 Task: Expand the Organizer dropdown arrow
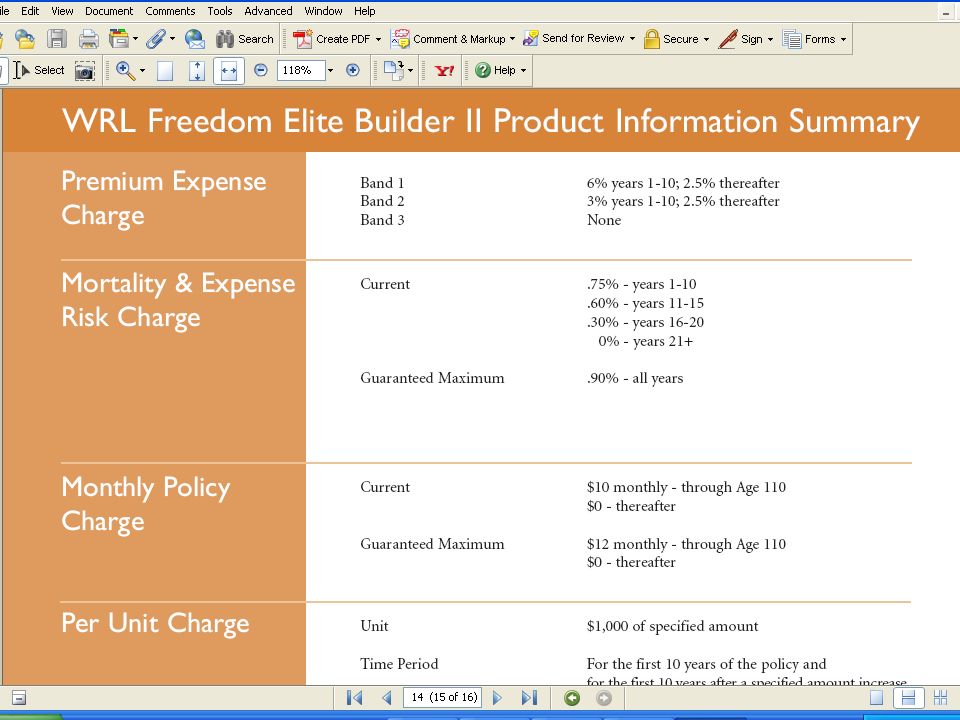point(135,39)
